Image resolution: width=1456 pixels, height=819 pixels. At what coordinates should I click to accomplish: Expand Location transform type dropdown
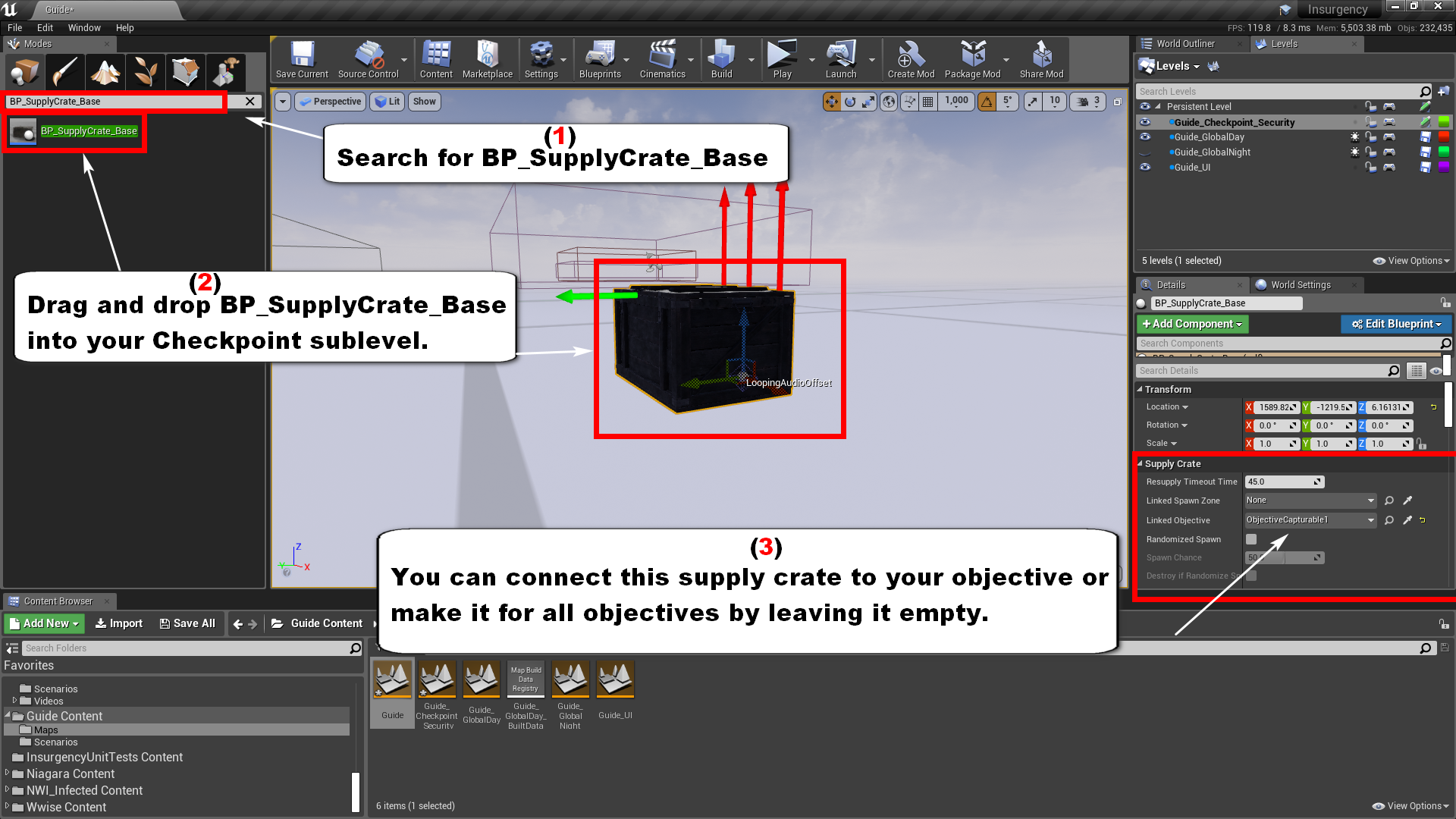point(1168,407)
